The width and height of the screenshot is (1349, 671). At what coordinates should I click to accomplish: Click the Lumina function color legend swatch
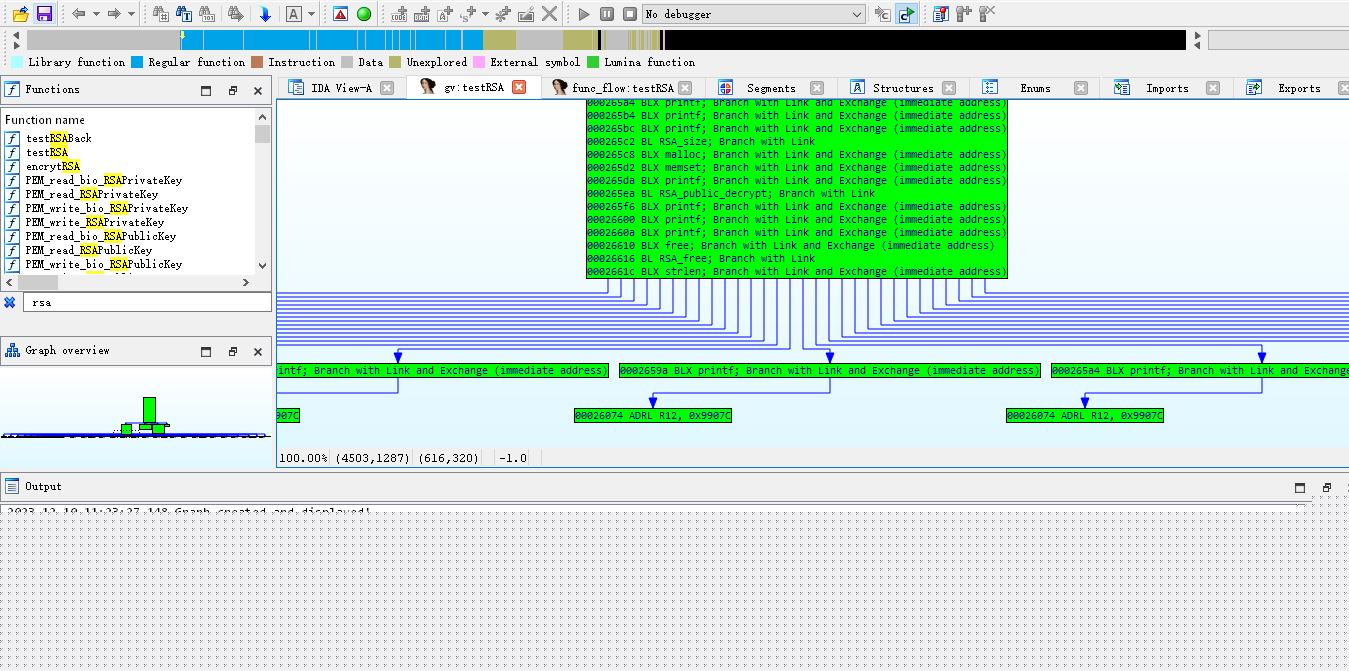[593, 62]
